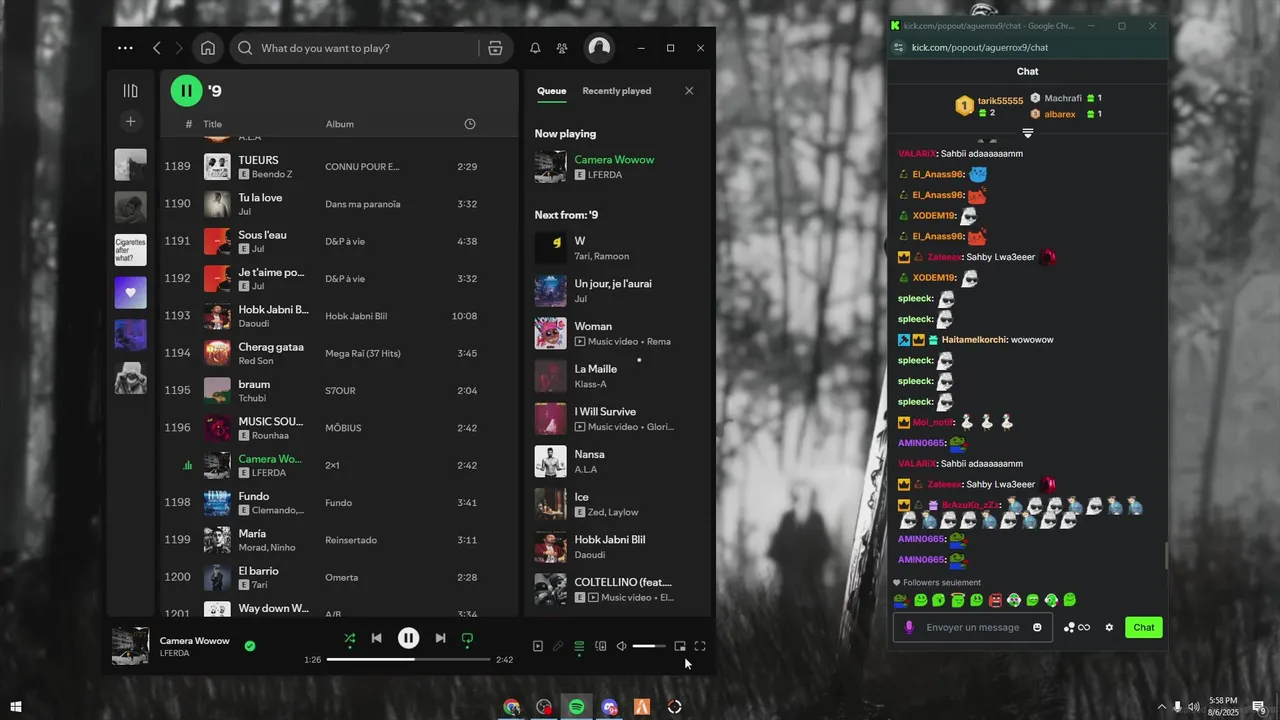Create a playlist with the plus button
Screen dimensions: 1280x720
coord(130,122)
